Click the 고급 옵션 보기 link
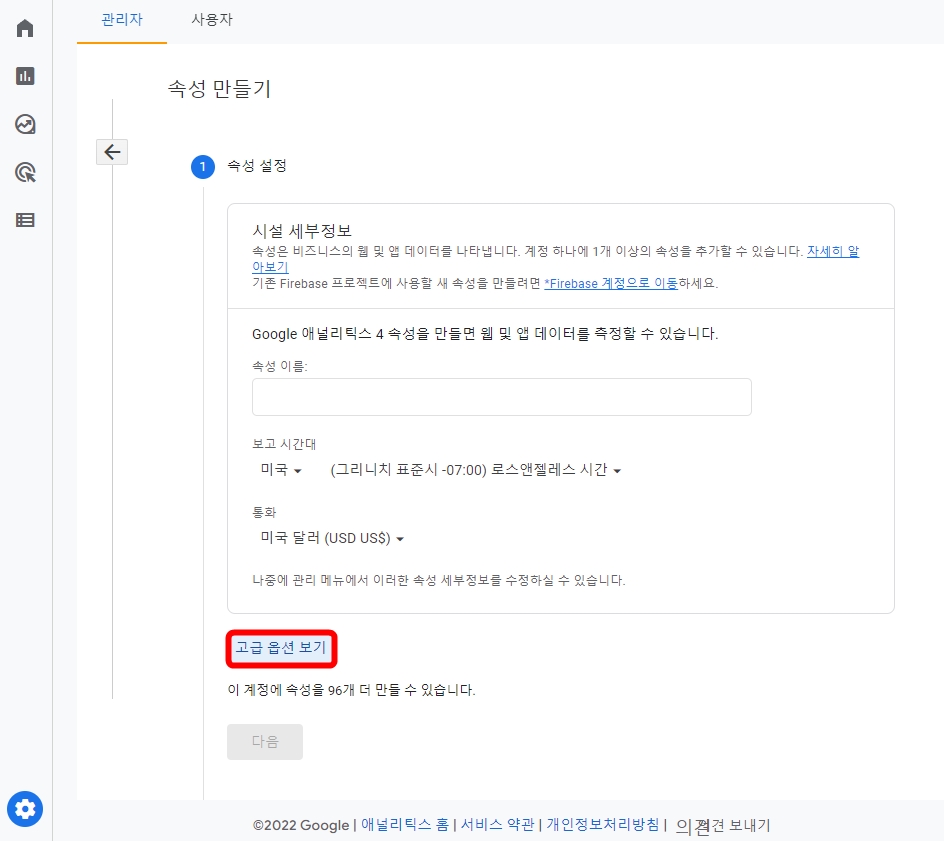The width and height of the screenshot is (944, 841). pyautogui.click(x=281, y=648)
